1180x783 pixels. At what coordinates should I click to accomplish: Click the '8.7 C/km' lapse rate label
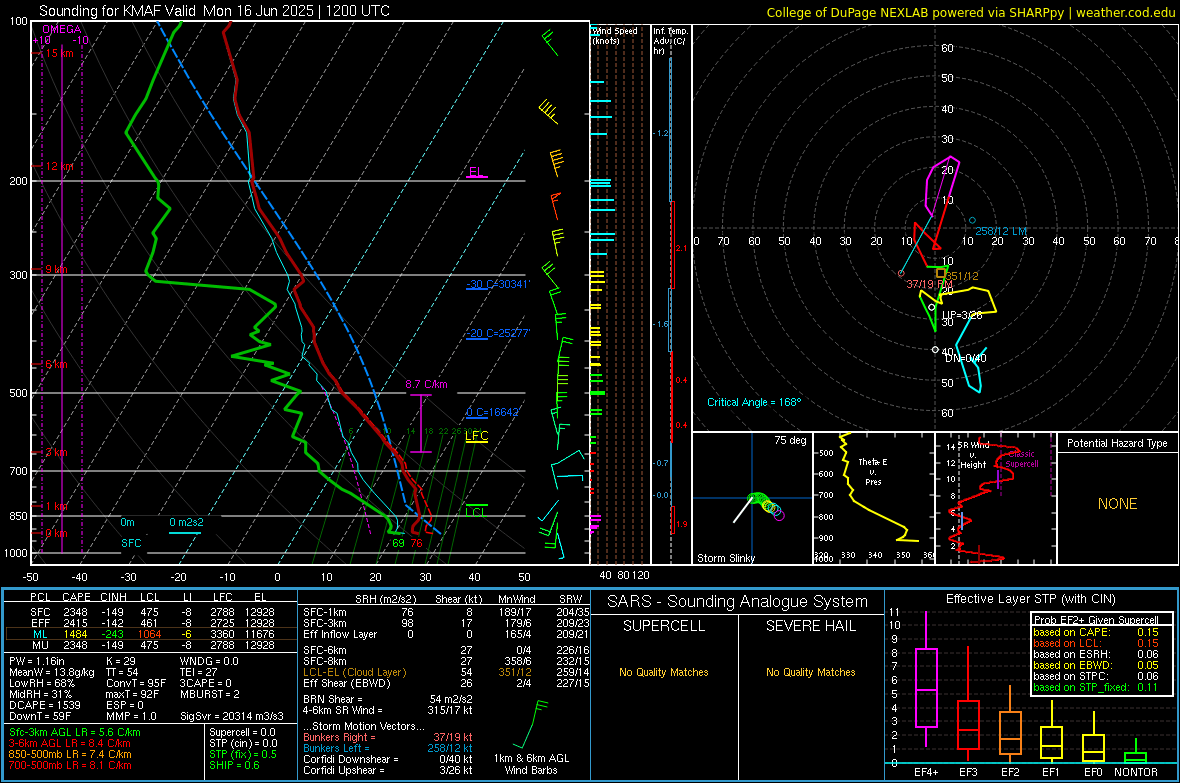point(426,384)
